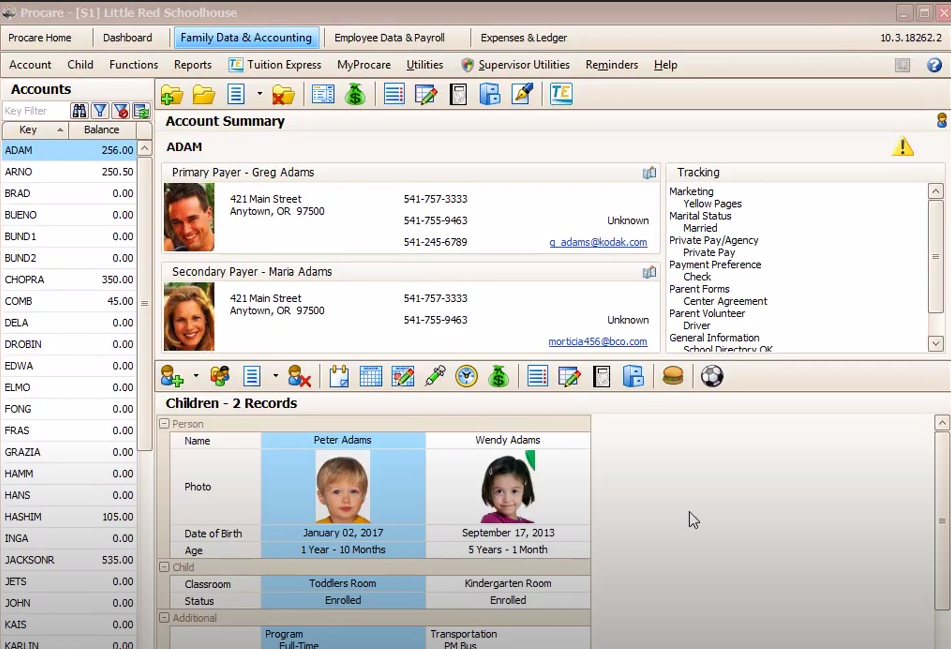951x649 pixels.
Task: Click the Primary Payer map icon
Action: coord(649,173)
